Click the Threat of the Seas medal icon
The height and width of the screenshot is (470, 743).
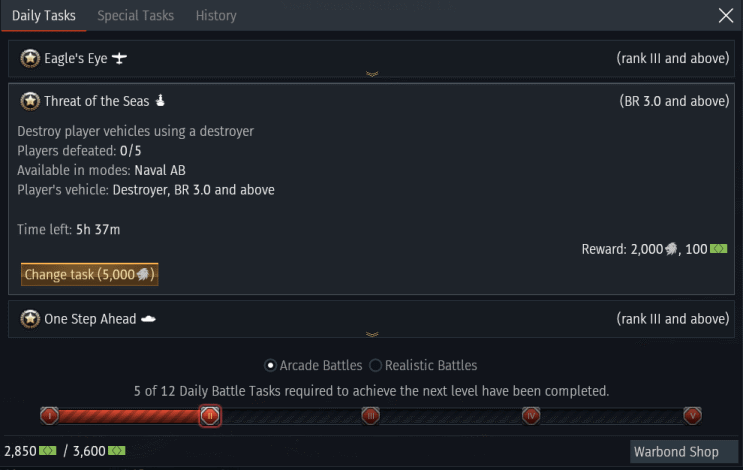pyautogui.click(x=30, y=101)
